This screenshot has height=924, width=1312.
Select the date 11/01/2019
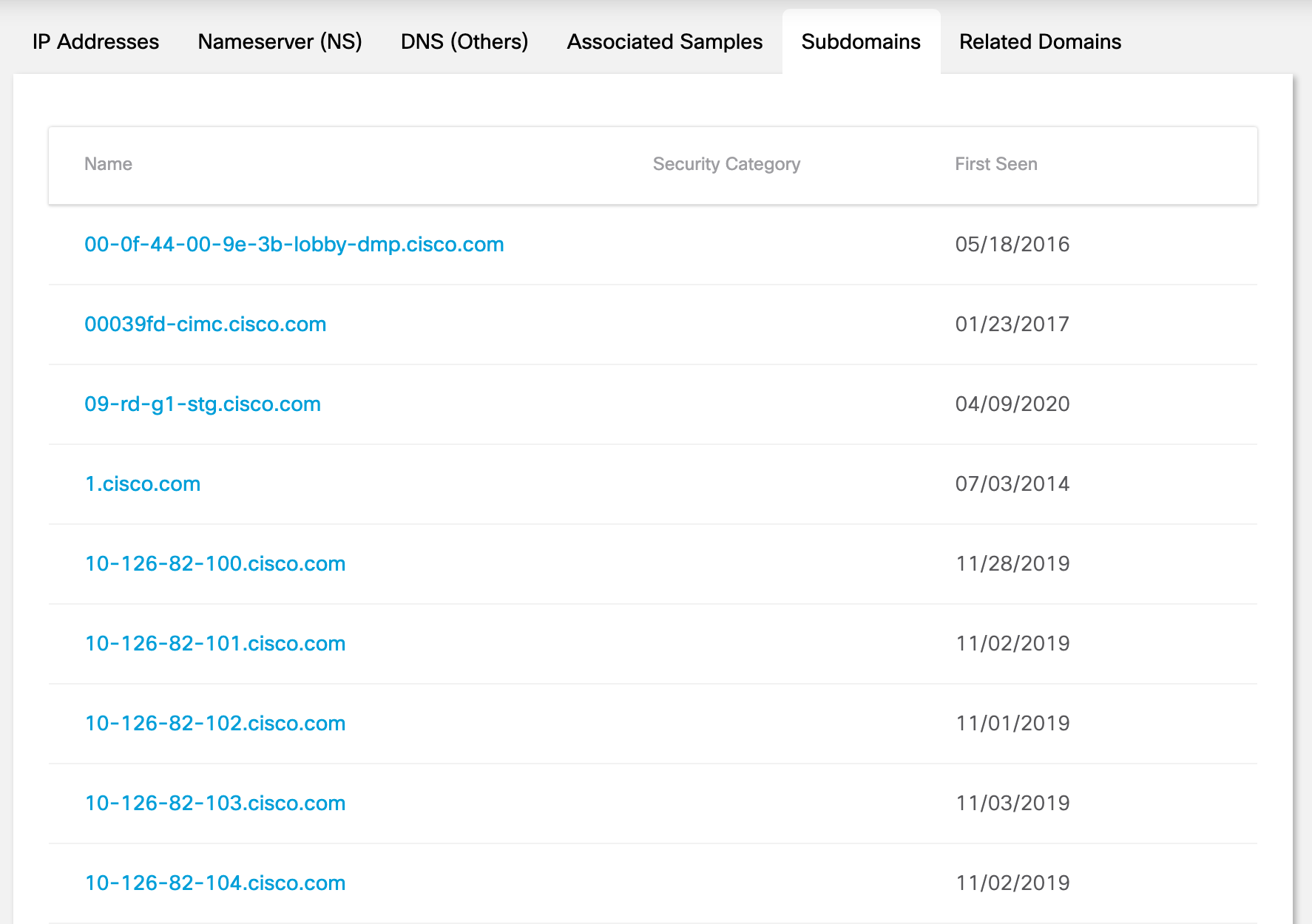click(x=1012, y=724)
